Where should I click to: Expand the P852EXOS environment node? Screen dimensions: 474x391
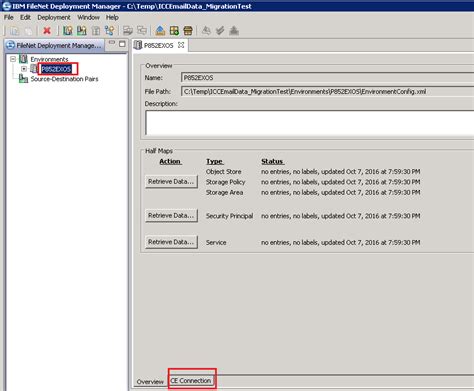tap(24, 69)
